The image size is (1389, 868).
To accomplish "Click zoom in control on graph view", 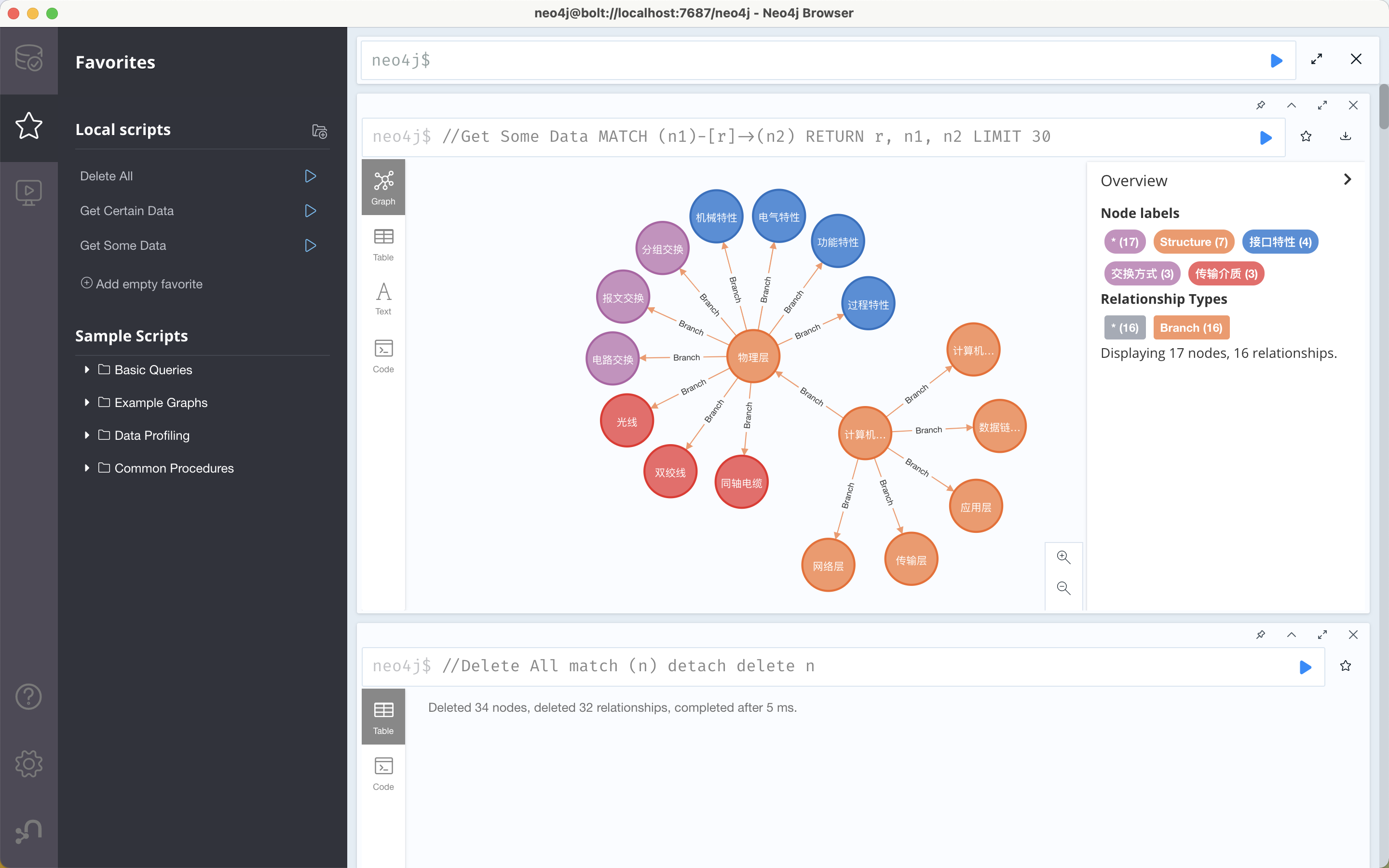I will tap(1063, 557).
